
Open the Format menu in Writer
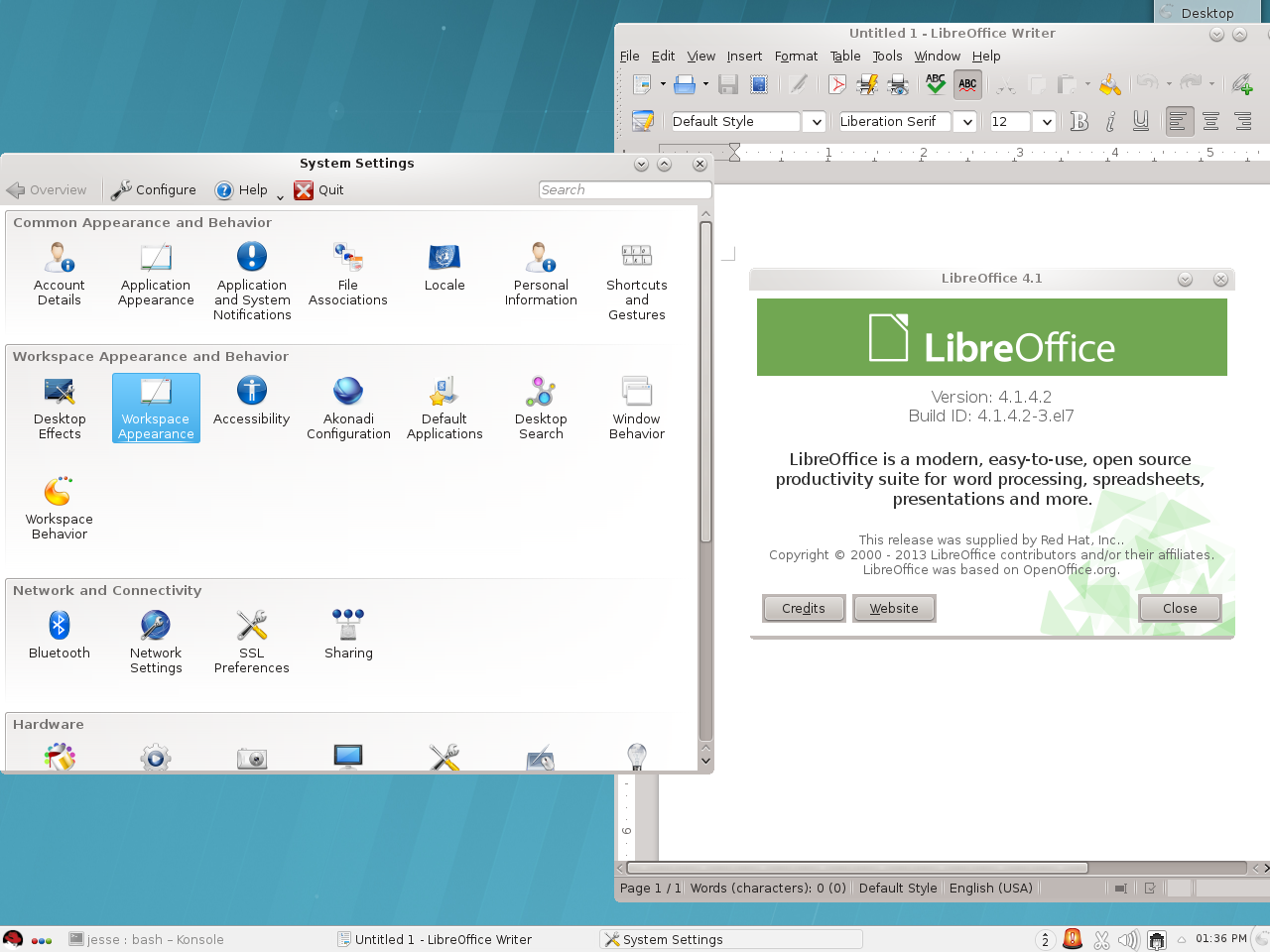796,57
